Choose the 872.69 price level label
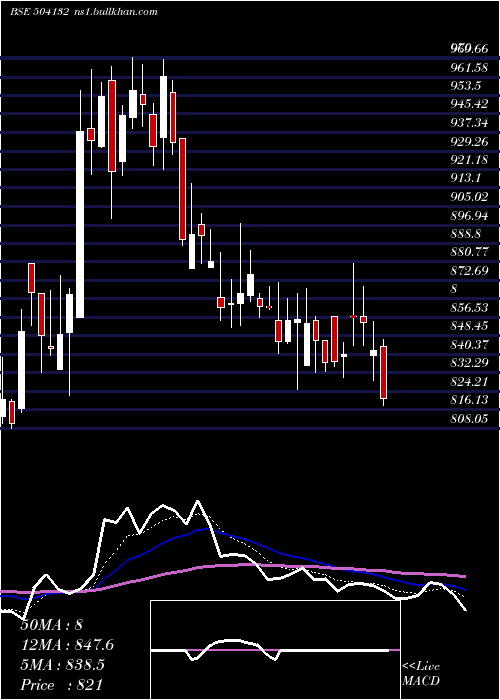The height and width of the screenshot is (700, 500). (x=469, y=271)
